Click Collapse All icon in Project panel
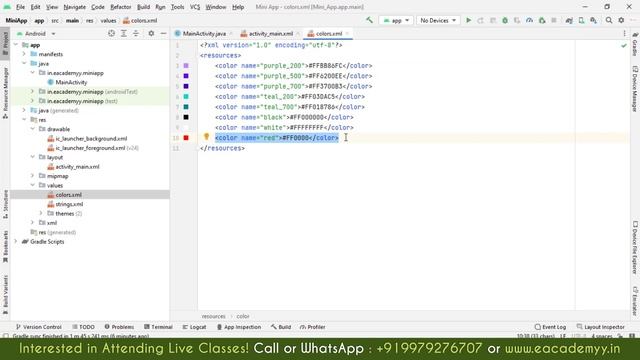 136,33
